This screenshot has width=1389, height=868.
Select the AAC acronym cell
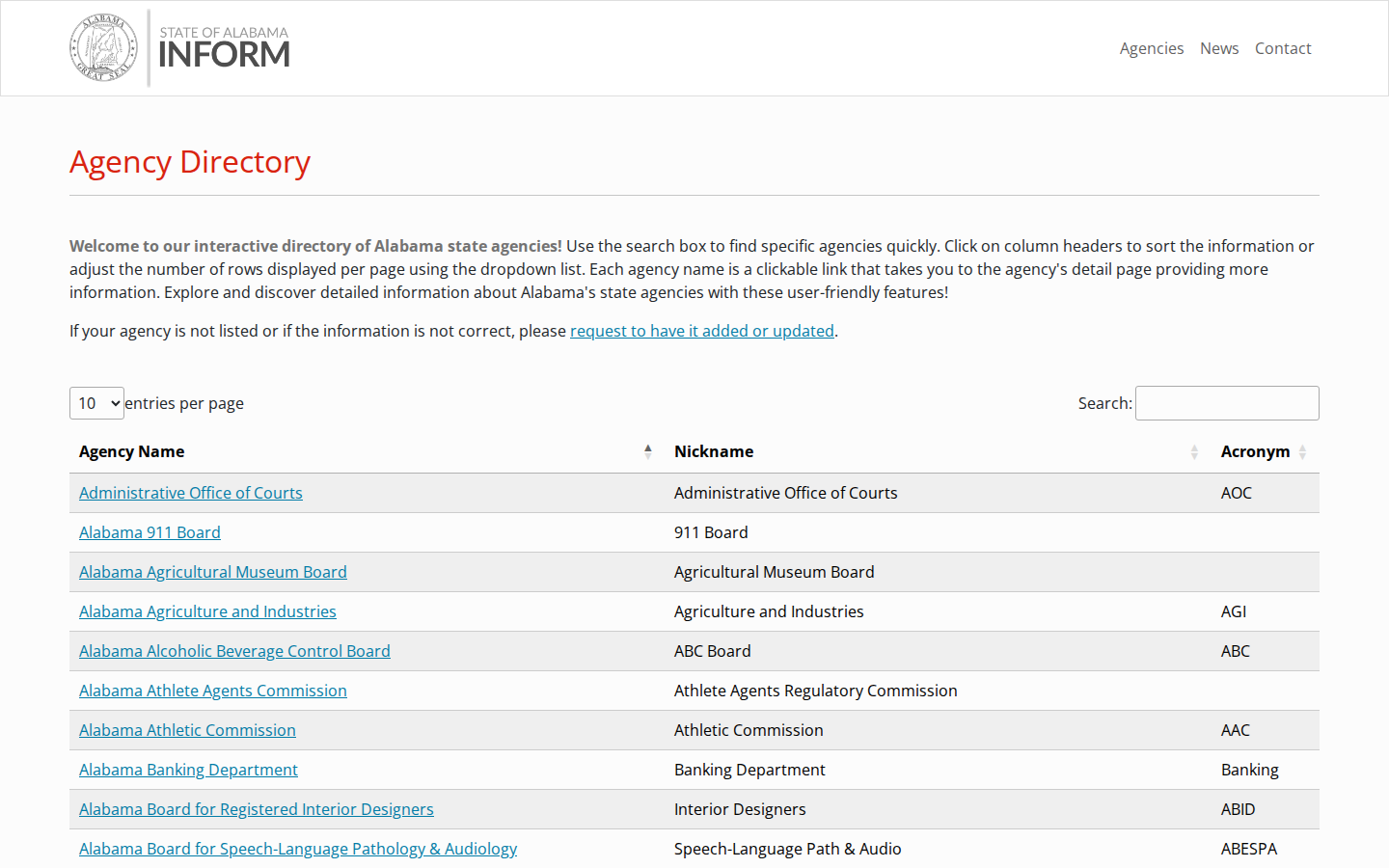point(1265,730)
